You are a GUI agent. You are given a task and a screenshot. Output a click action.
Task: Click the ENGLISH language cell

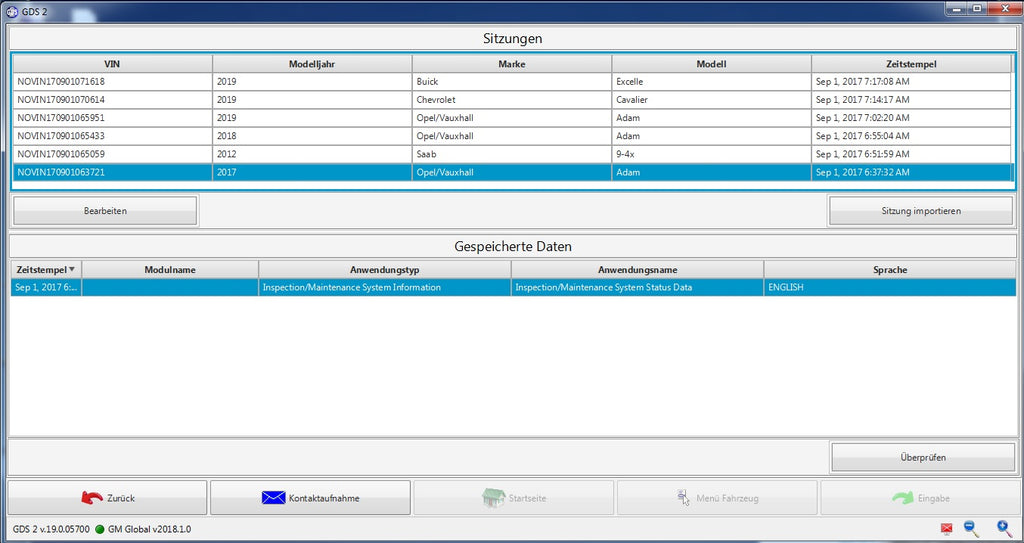coord(890,288)
